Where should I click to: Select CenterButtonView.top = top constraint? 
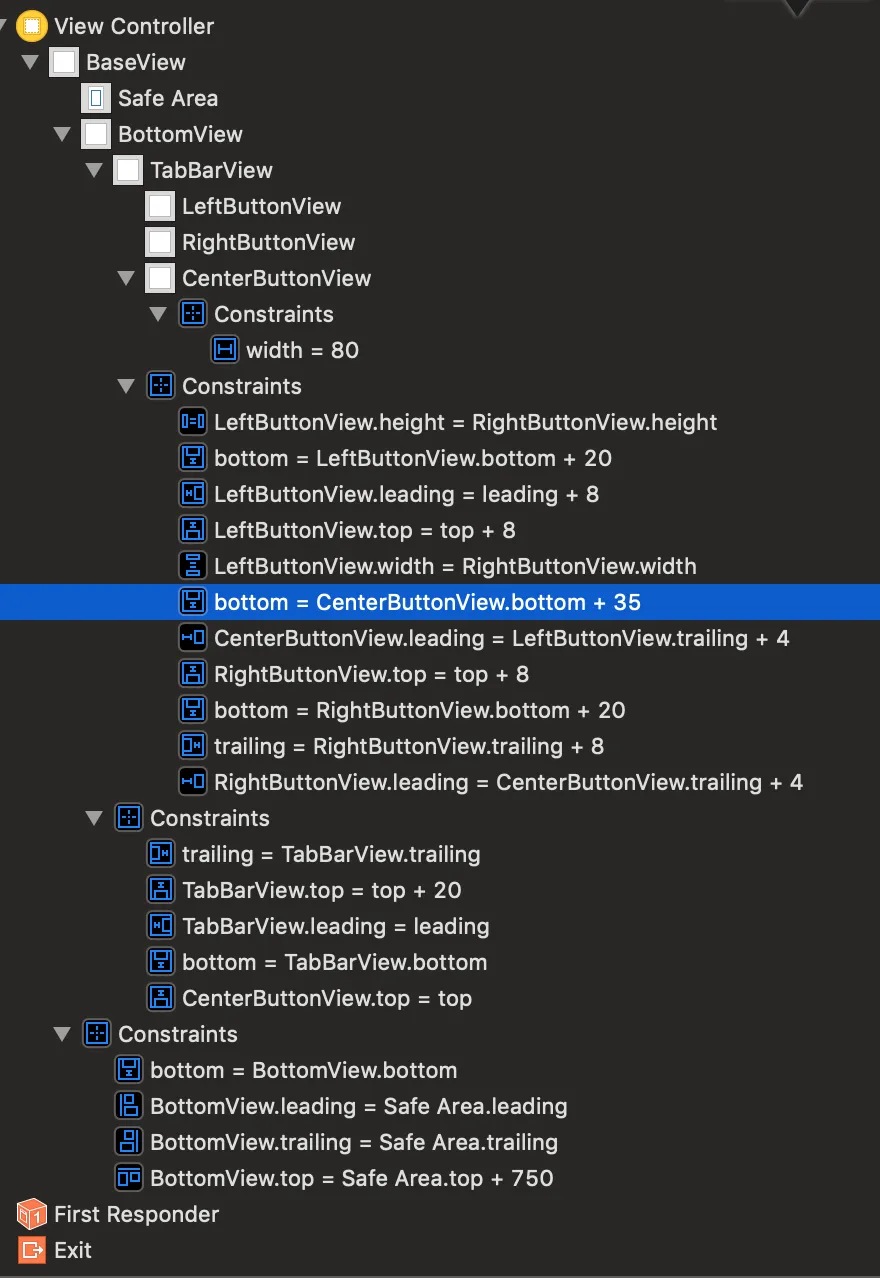[x=326, y=998]
